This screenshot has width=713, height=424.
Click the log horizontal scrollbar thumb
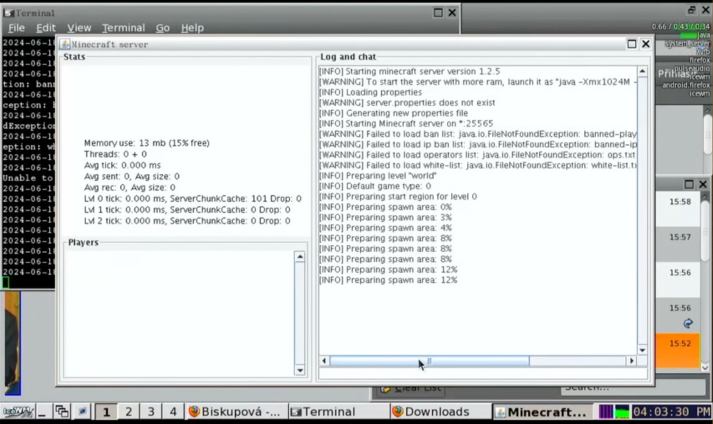point(429,361)
